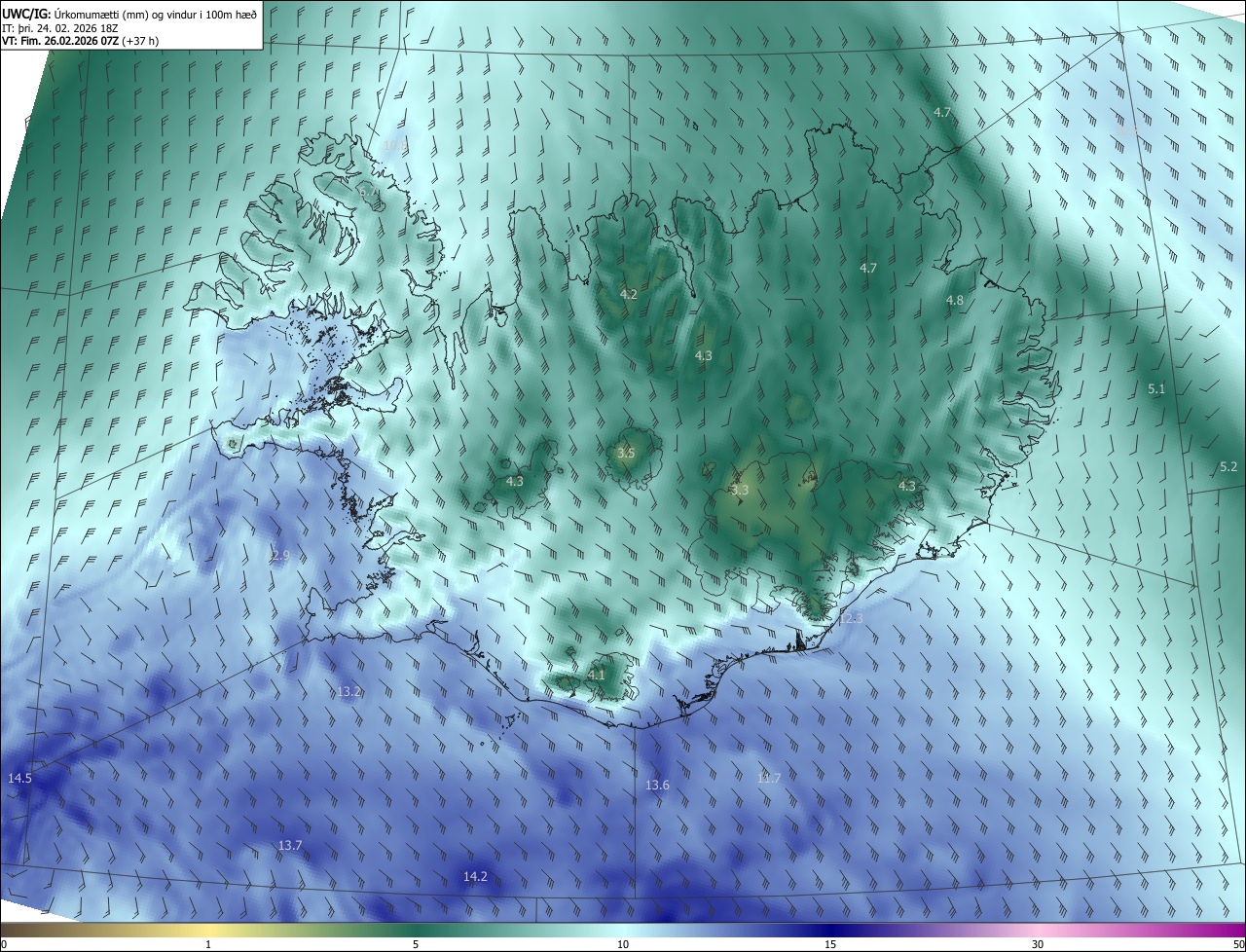Screen dimensions: 1246x952
Task: Click the 5.2 value on the map
Action: coord(1228,467)
